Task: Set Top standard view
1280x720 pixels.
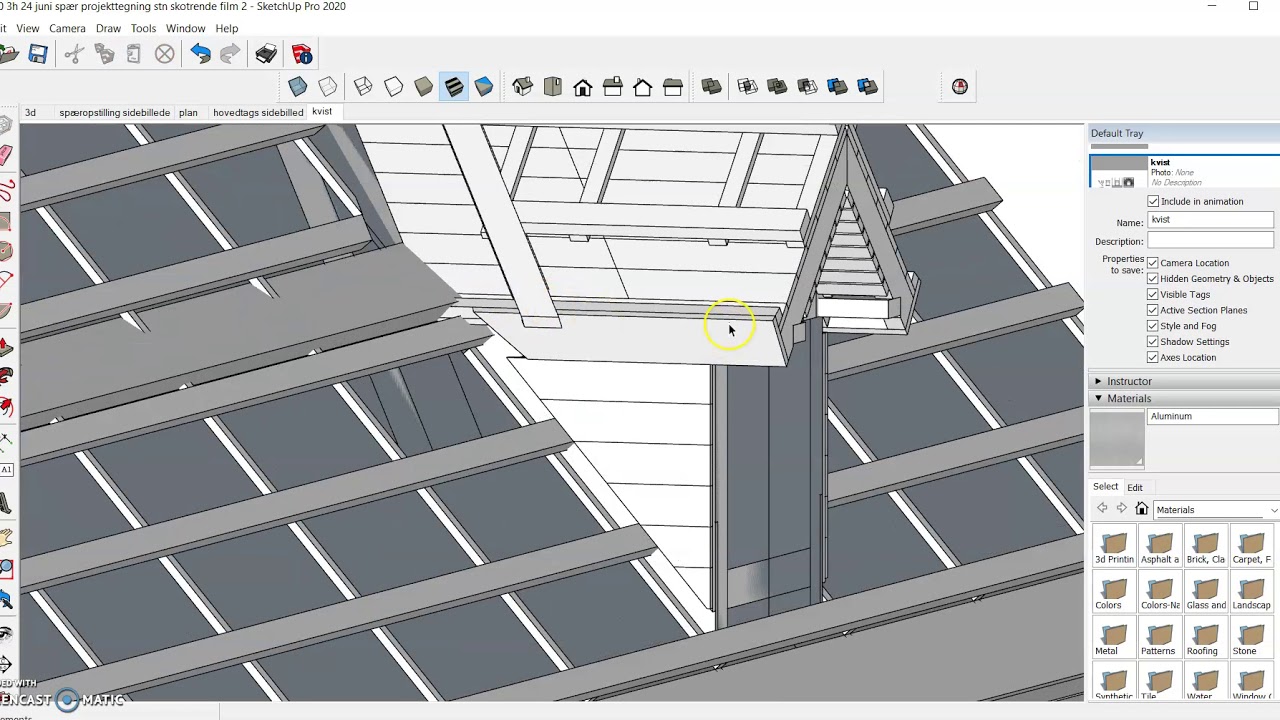Action: click(552, 87)
